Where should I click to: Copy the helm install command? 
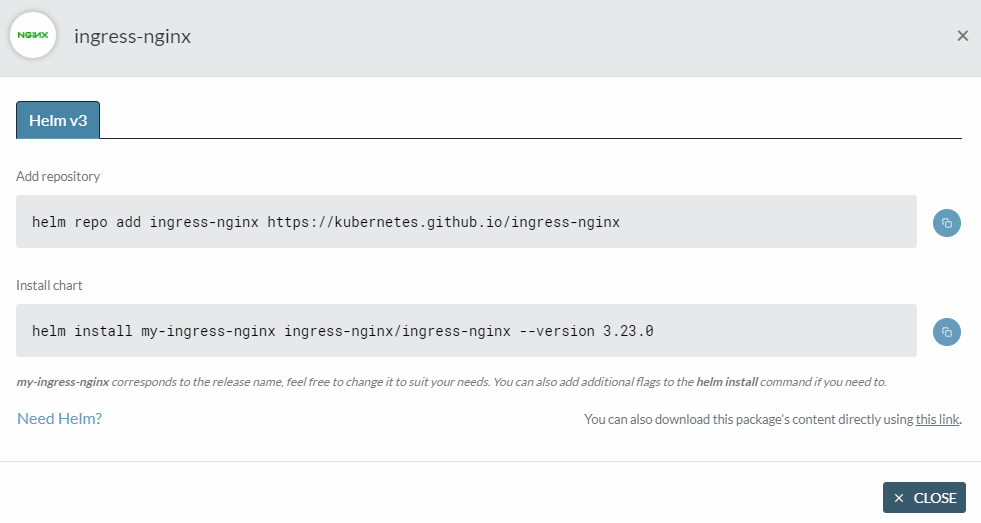coord(947,332)
